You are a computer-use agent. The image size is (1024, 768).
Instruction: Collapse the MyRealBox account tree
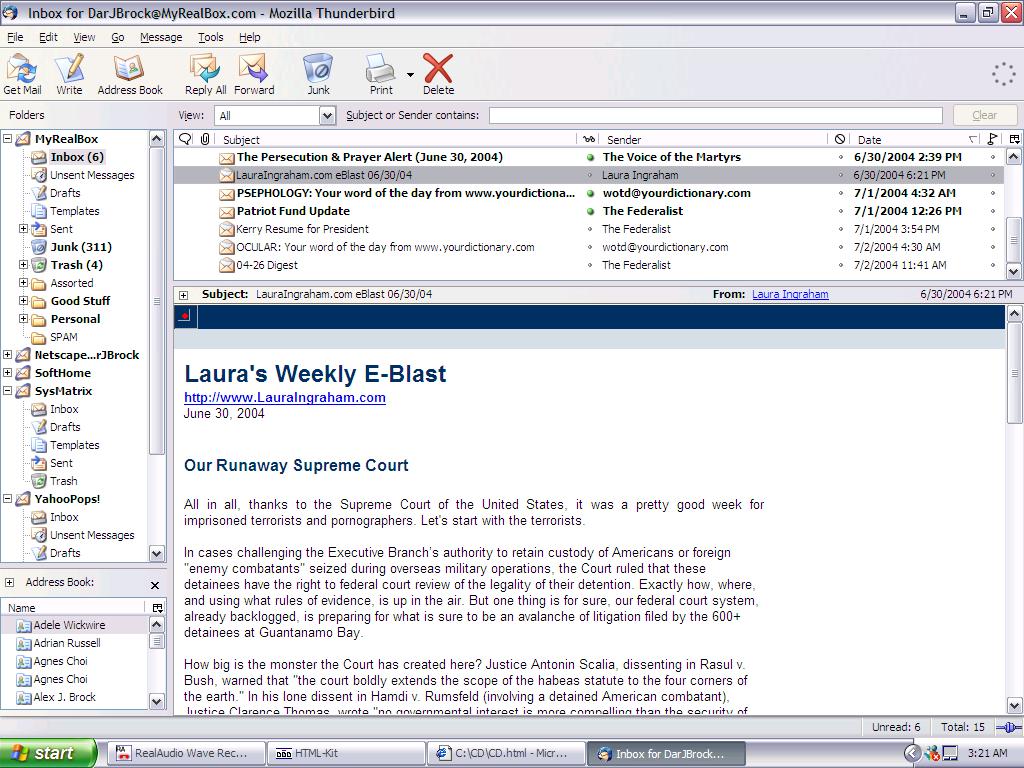[8, 138]
